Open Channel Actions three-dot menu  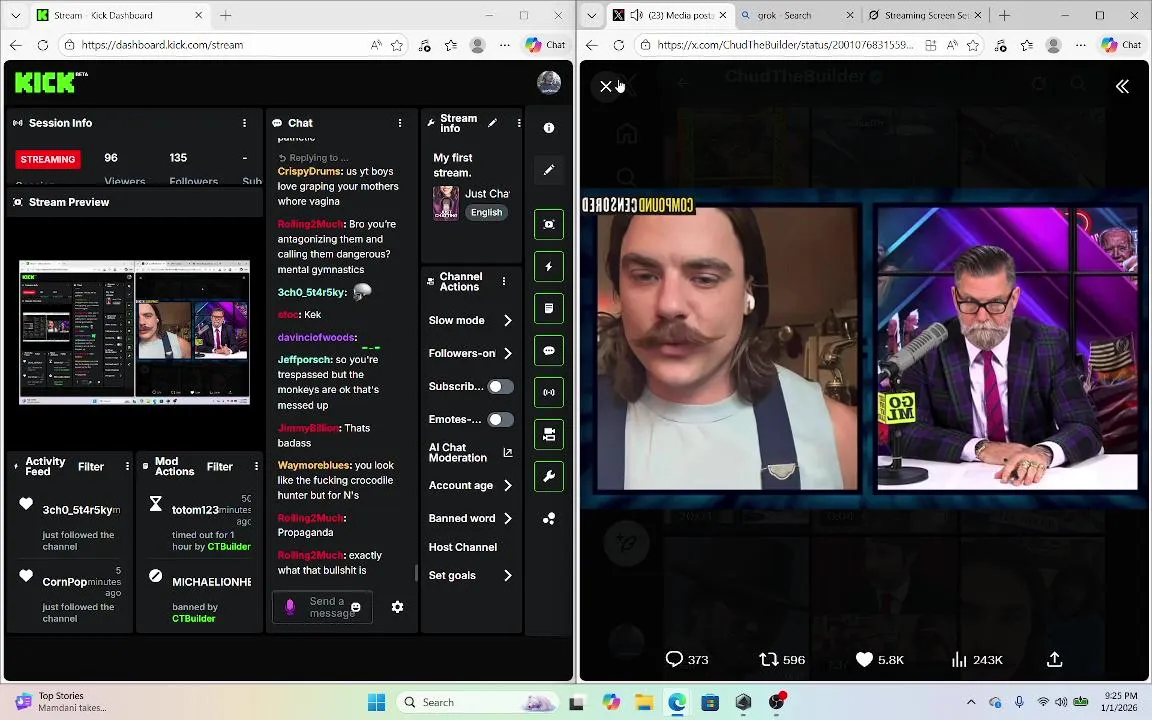coord(504,281)
